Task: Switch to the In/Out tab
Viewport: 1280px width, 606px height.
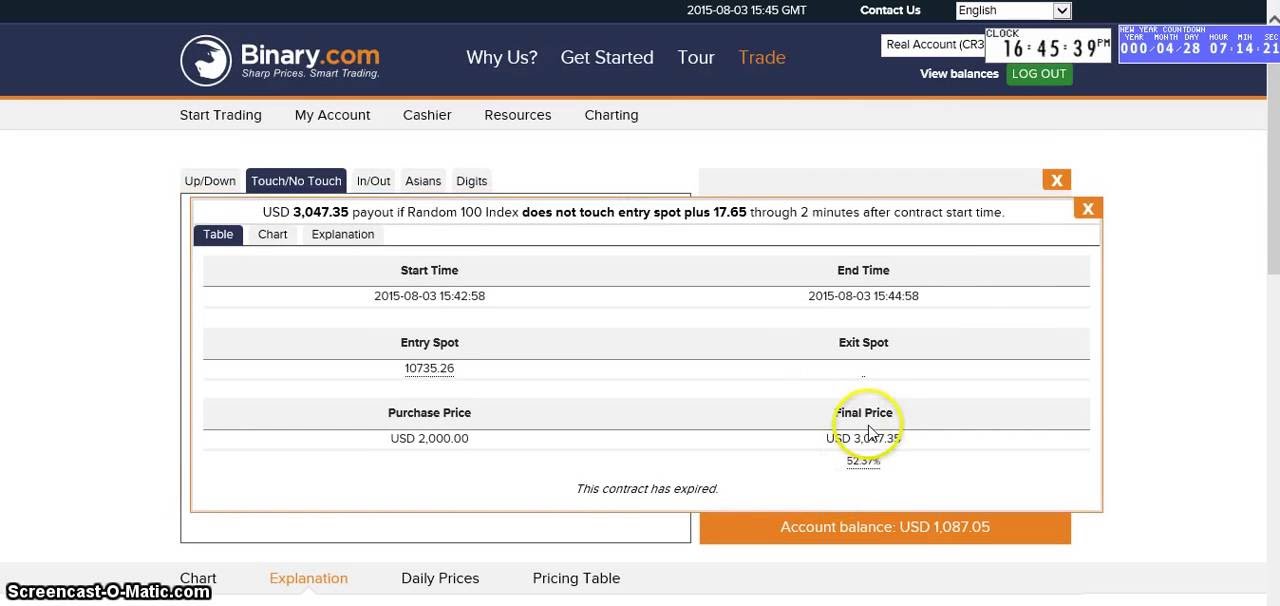Action: click(x=373, y=181)
